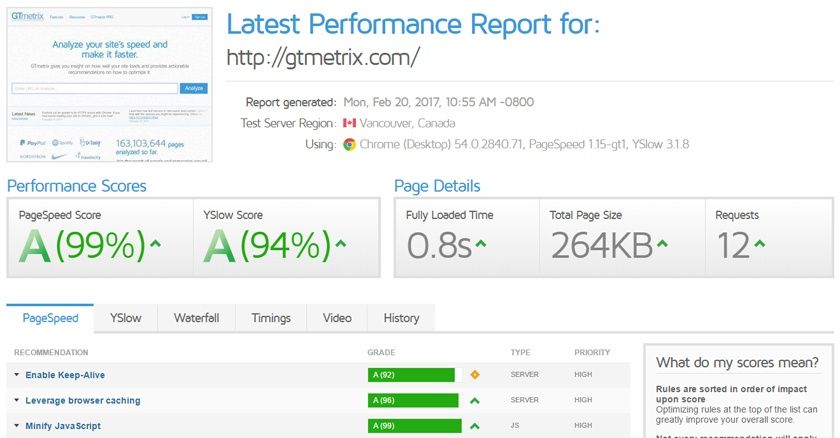Open the History tab

401,318
